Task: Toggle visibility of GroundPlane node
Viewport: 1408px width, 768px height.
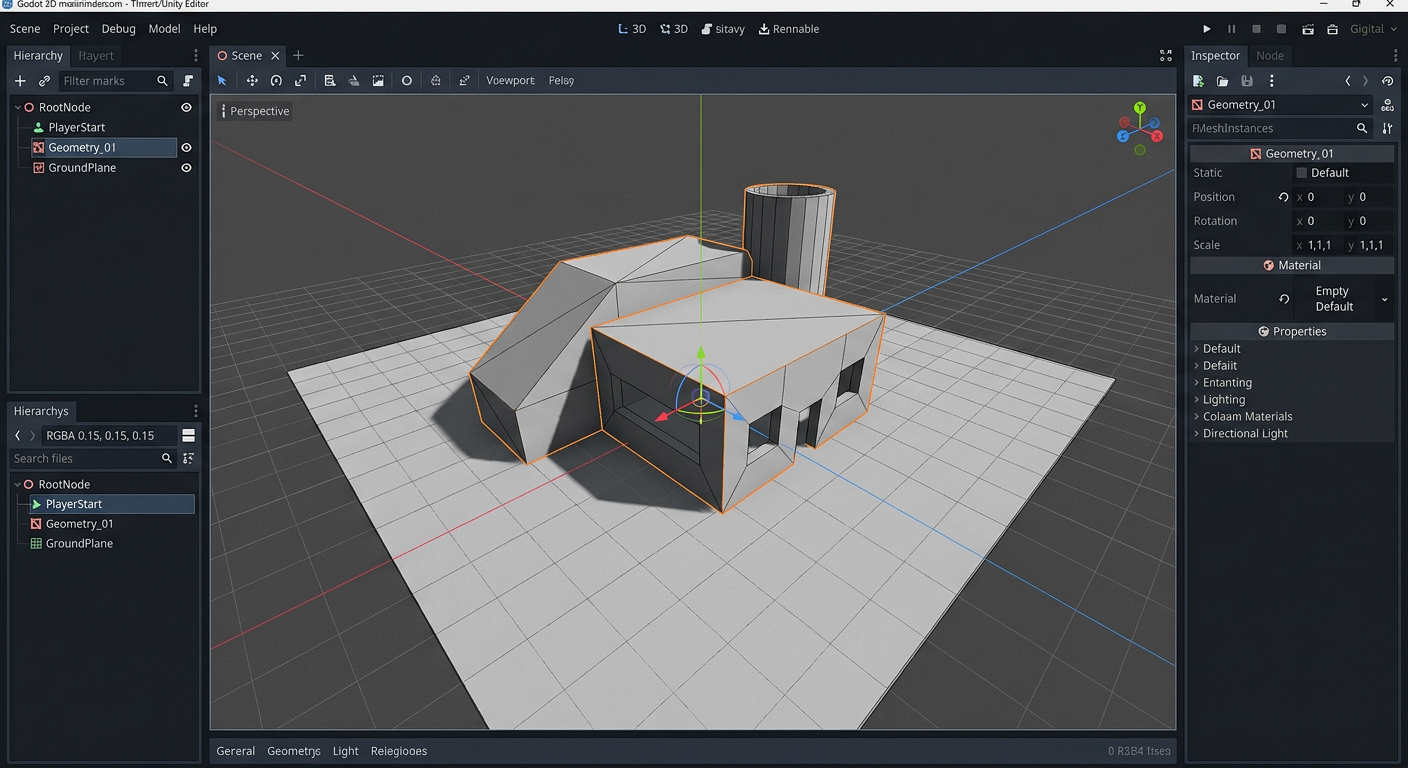Action: (x=186, y=168)
